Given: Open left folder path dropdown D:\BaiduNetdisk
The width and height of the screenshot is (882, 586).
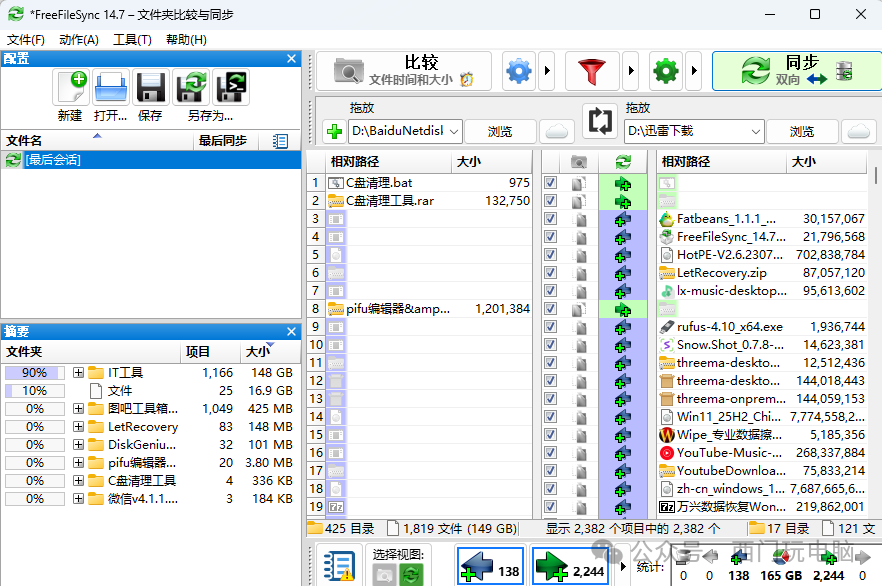Looking at the screenshot, I should point(453,132).
